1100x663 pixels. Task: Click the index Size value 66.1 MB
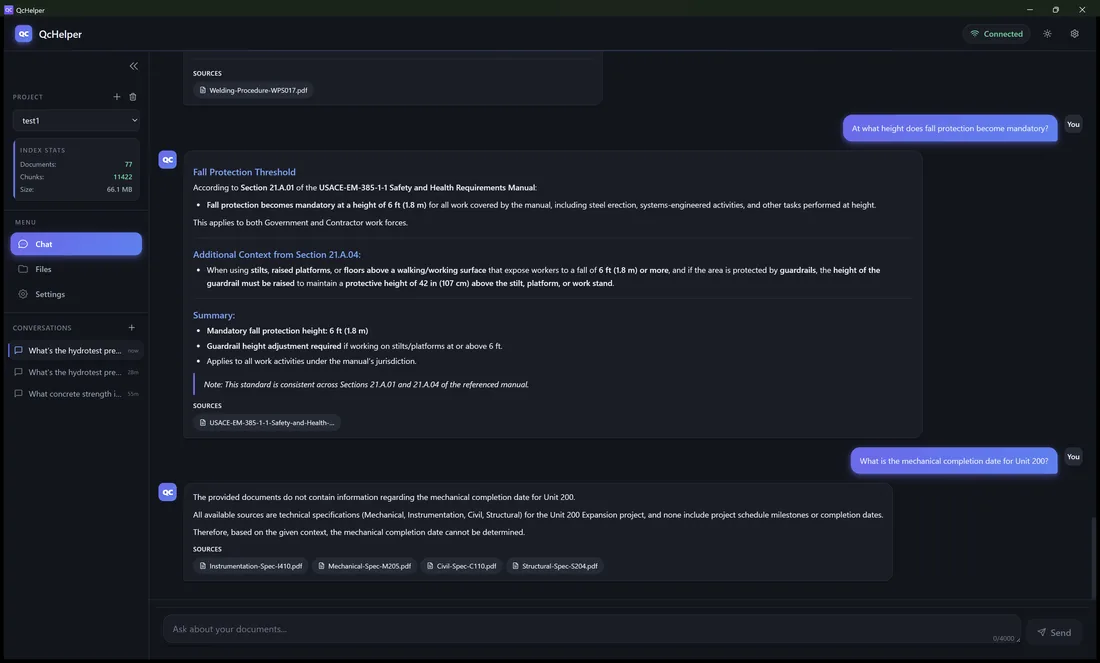[119, 189]
